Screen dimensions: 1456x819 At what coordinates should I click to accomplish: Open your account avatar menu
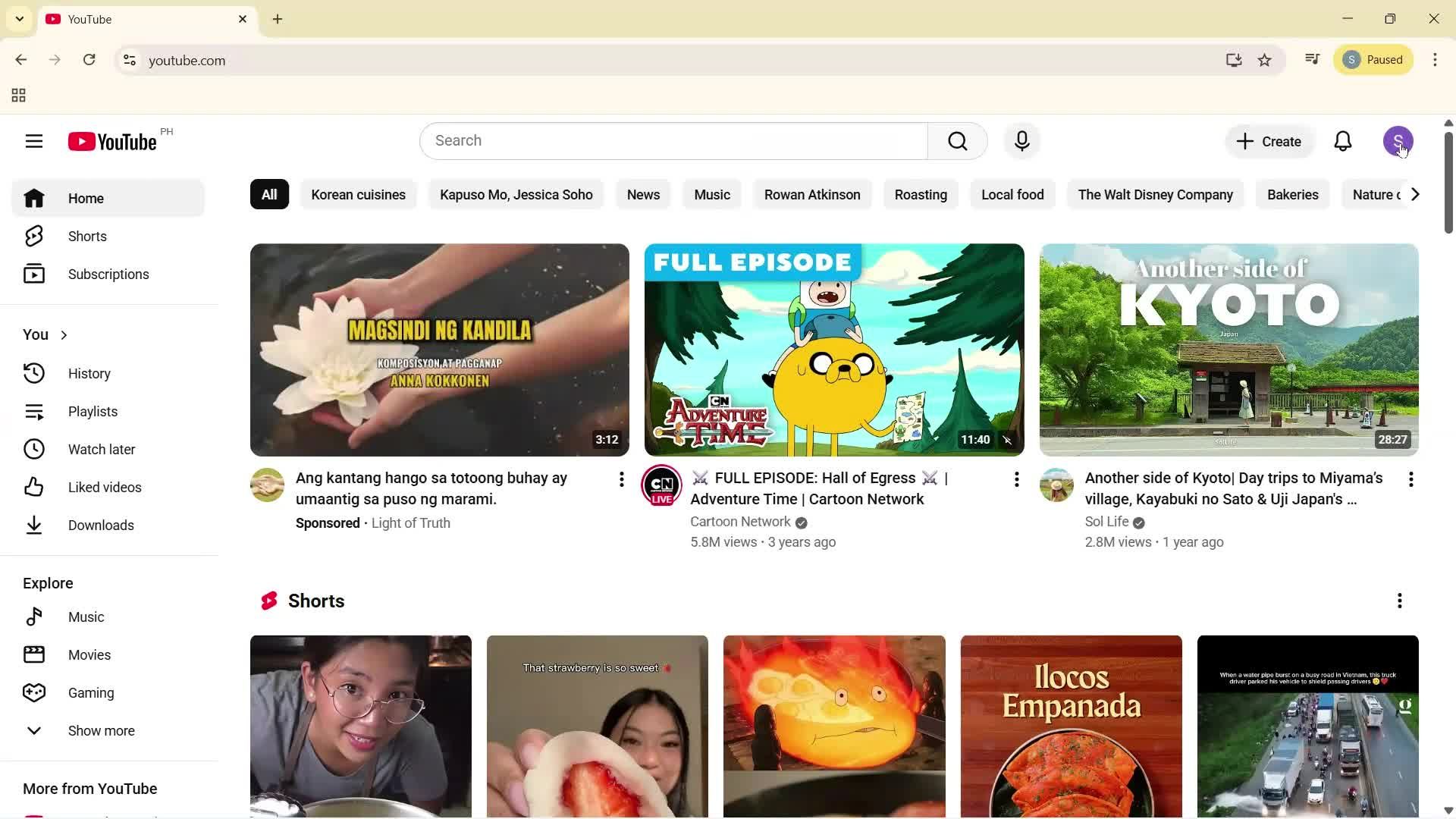[1399, 141]
